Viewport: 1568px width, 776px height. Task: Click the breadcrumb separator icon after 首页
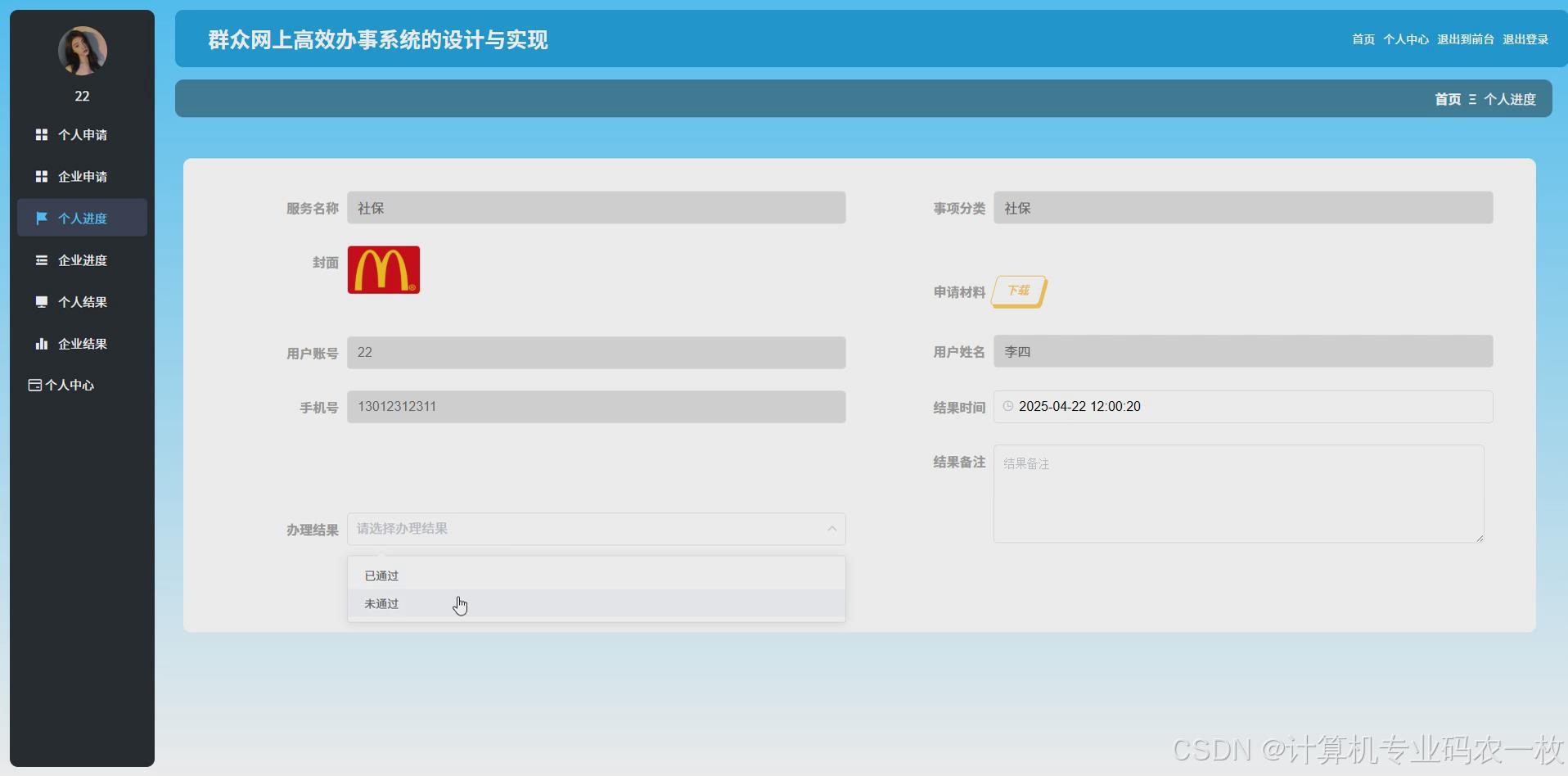1472,99
